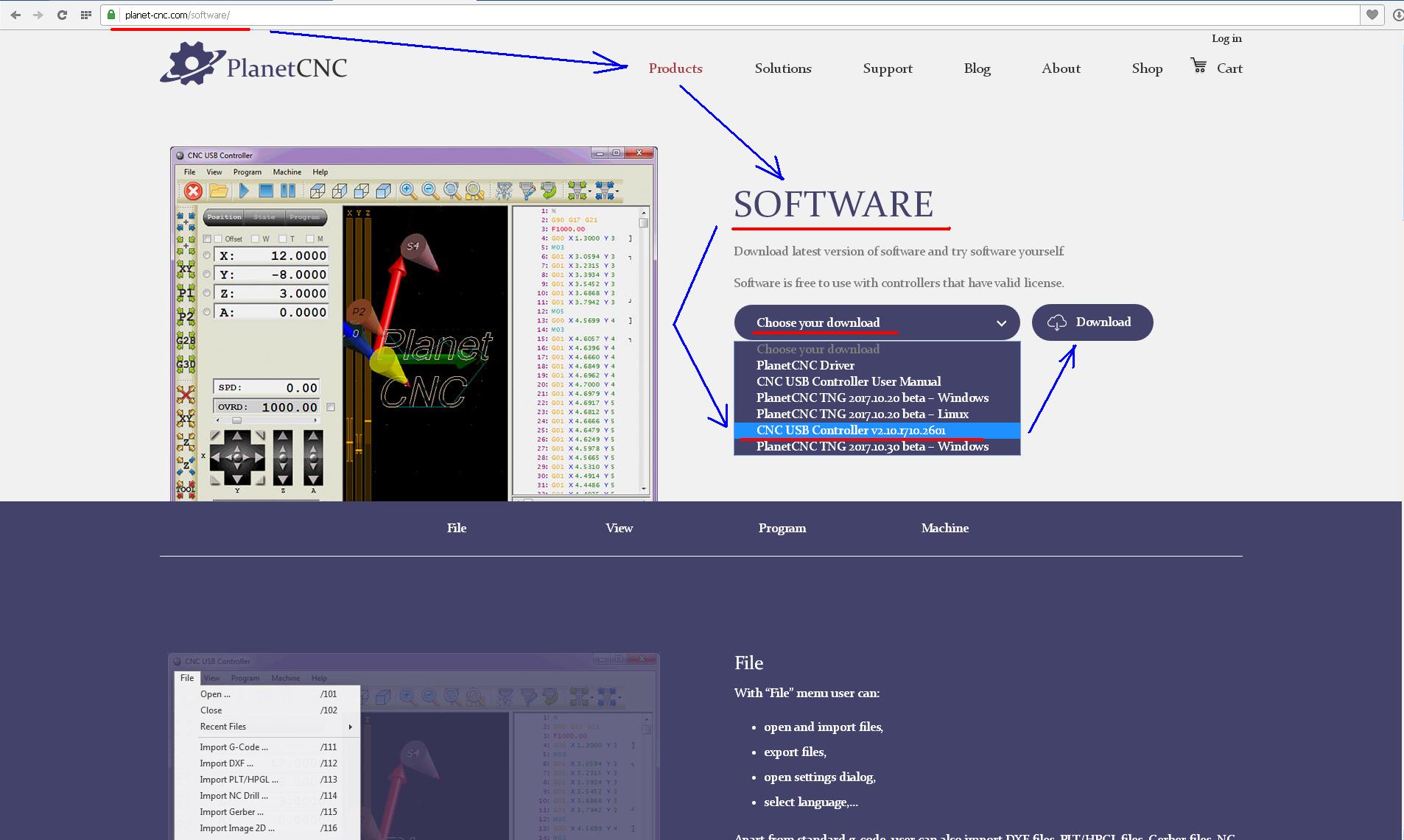Viewport: 1404px width, 840px height.
Task: Click the browser reload icon
Action: click(x=63, y=15)
